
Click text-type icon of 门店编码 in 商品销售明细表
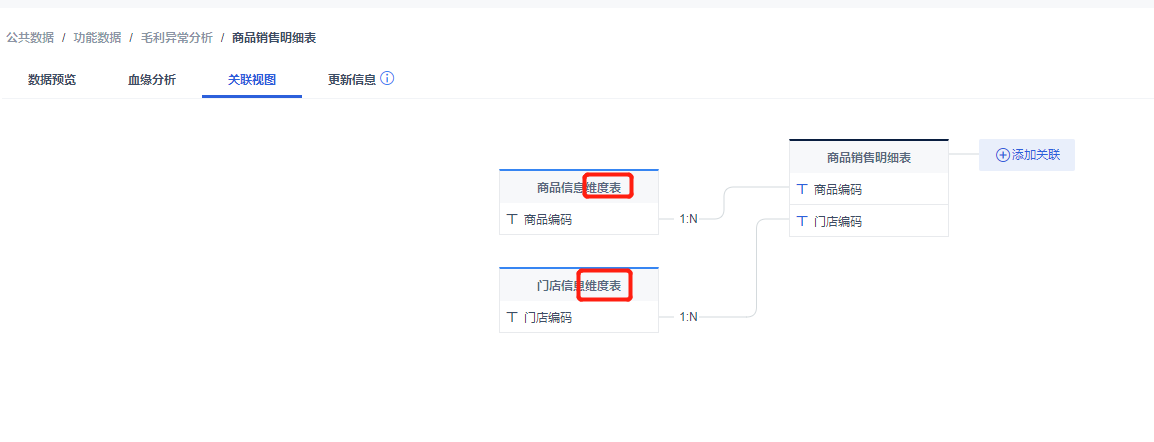click(x=802, y=221)
